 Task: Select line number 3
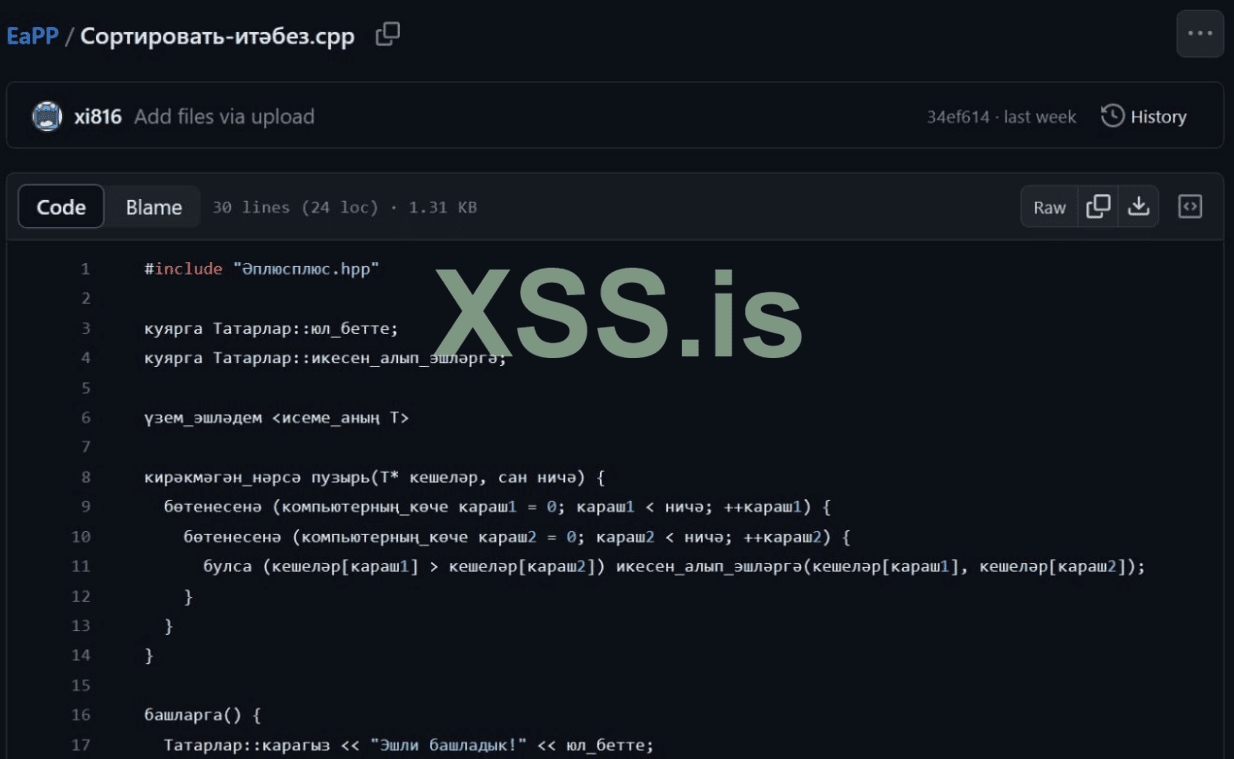pyautogui.click(x=85, y=328)
